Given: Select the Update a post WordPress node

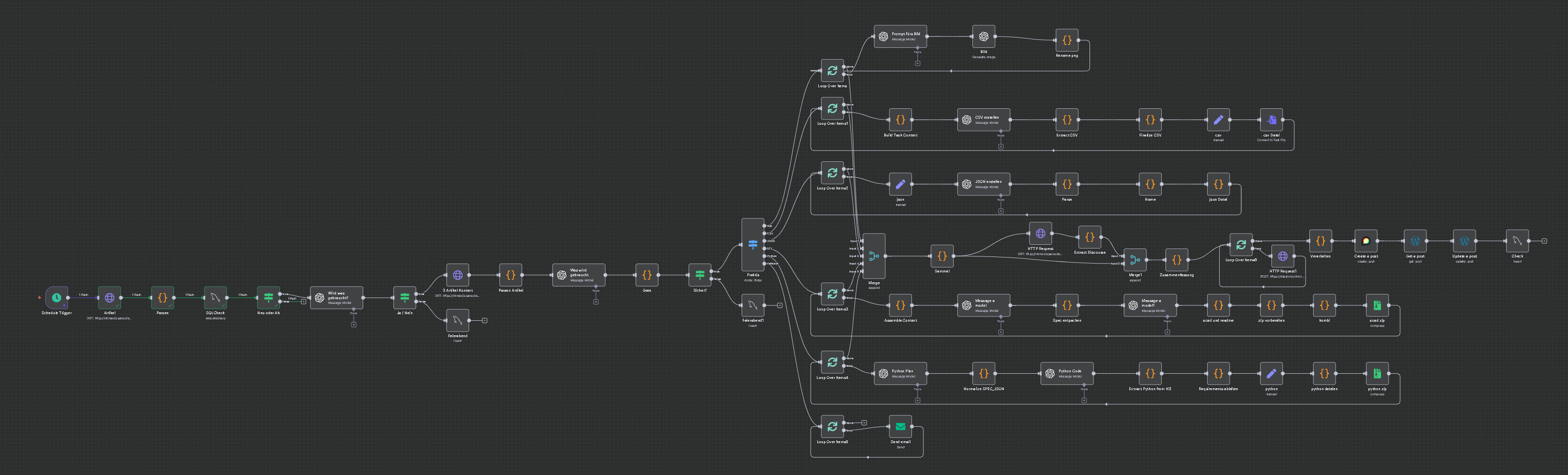Looking at the screenshot, I should pos(1464,241).
